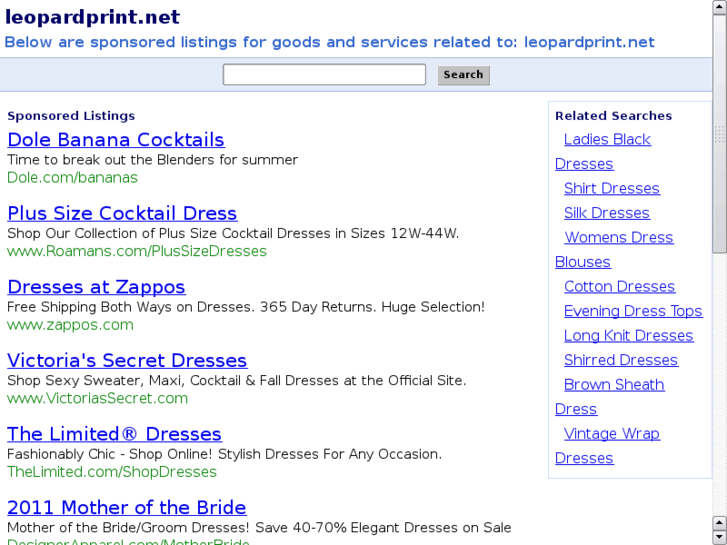Open Brown Sheath Dress related search
The image size is (727, 545).
613,385
